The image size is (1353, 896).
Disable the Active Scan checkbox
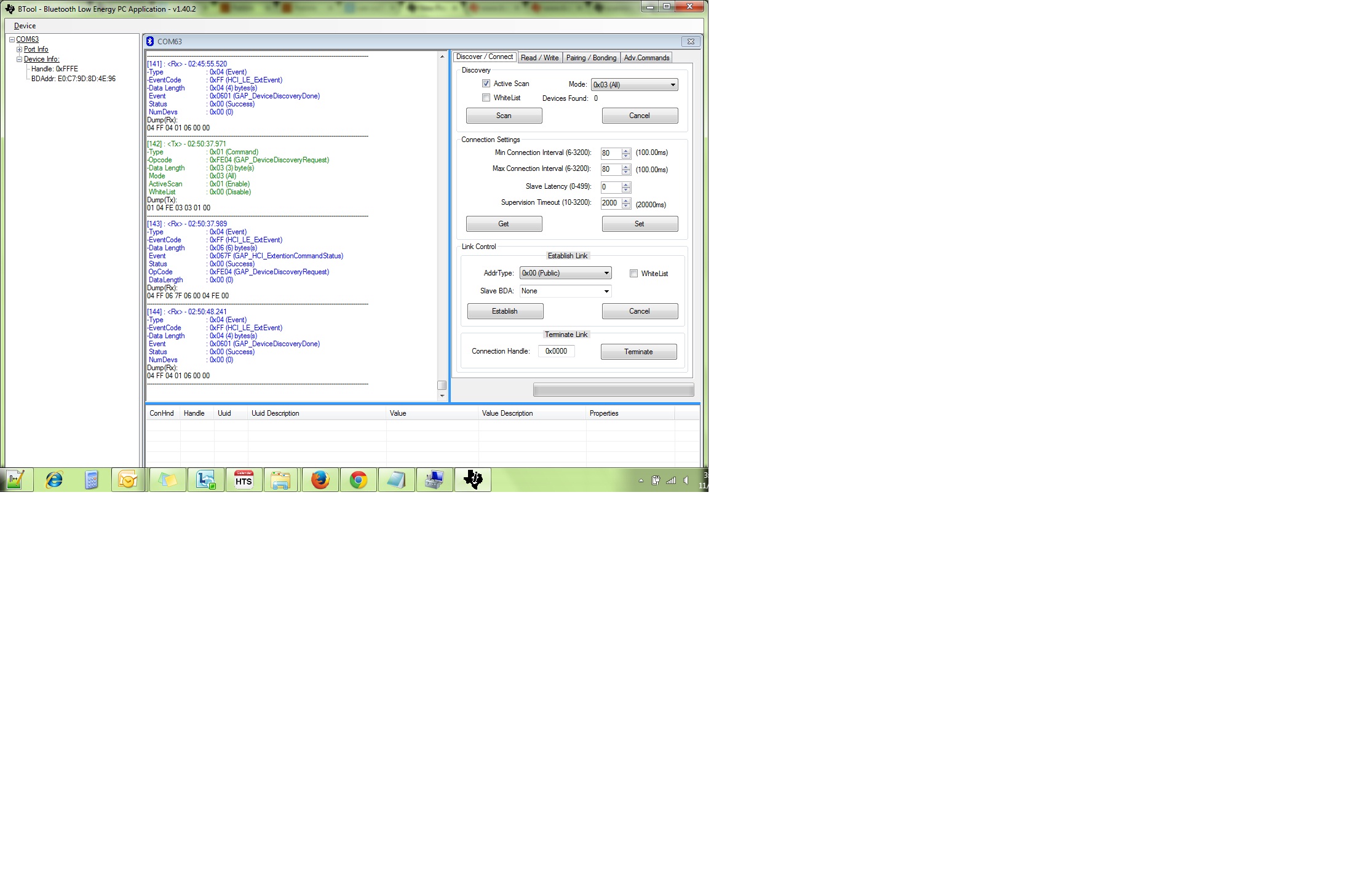pyautogui.click(x=486, y=84)
